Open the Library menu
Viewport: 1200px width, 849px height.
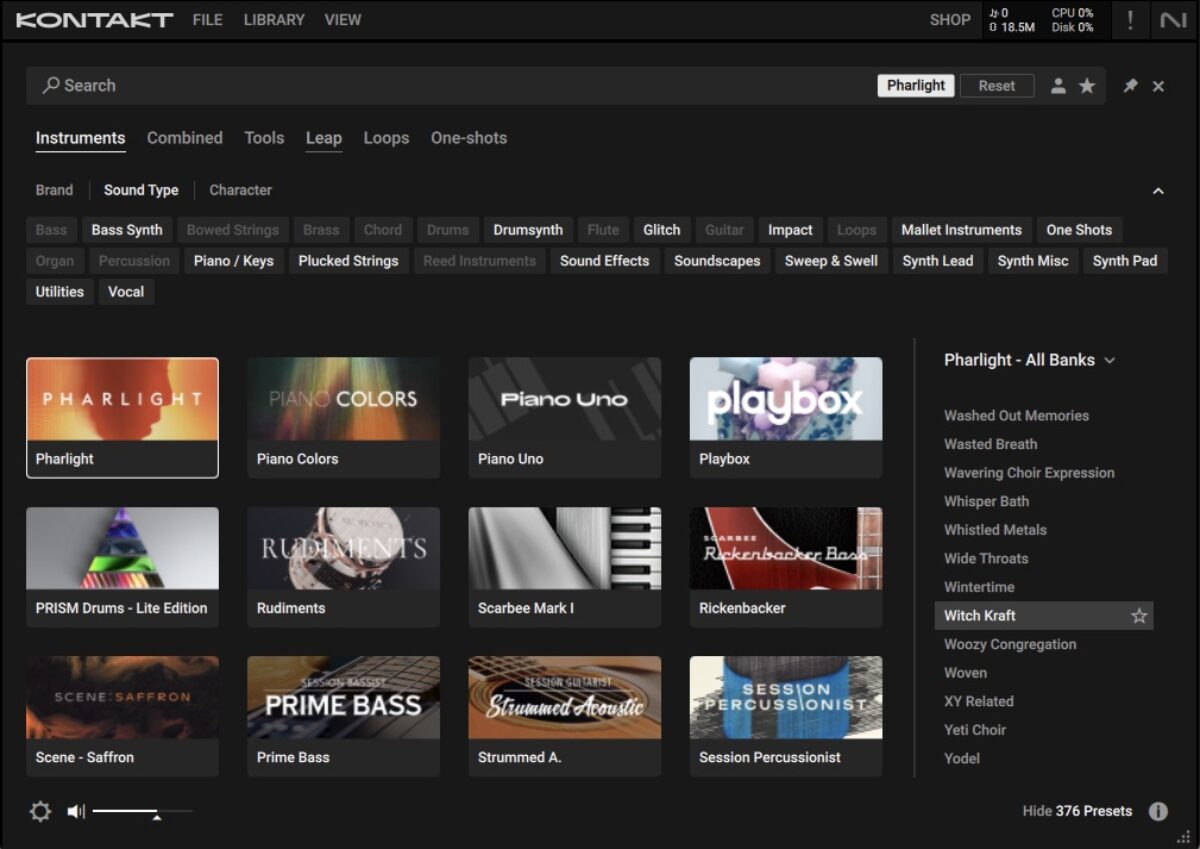click(274, 20)
